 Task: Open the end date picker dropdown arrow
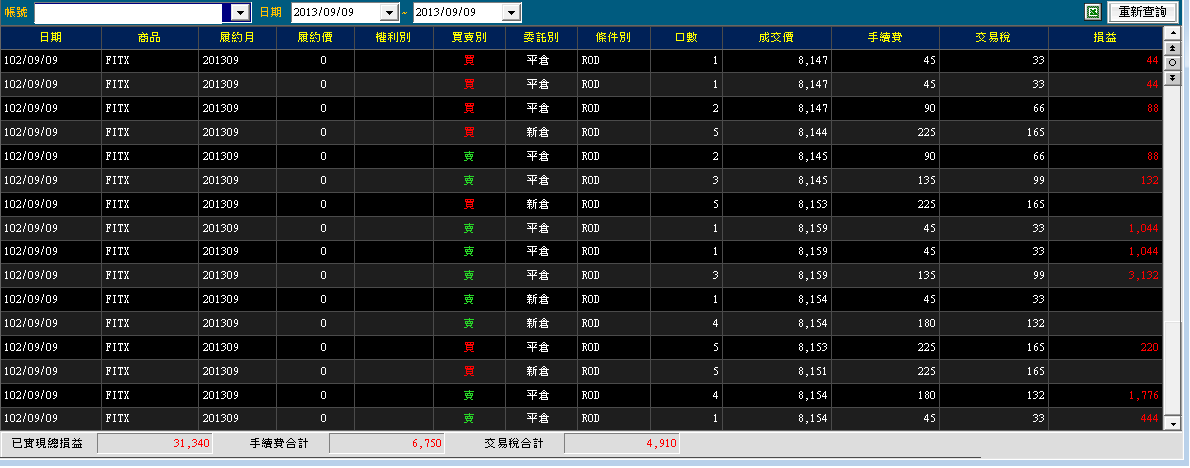coord(512,13)
